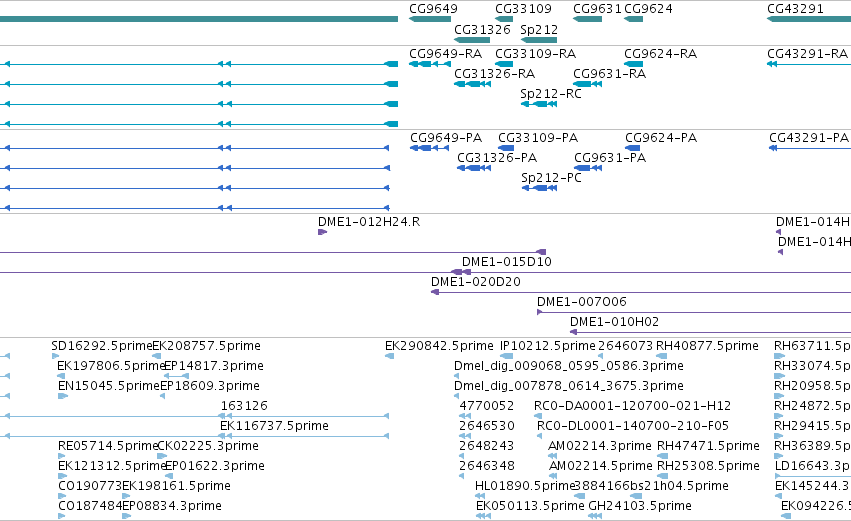Select EST RH40877.5prime
The width and height of the screenshot is (851, 521).
(707, 346)
